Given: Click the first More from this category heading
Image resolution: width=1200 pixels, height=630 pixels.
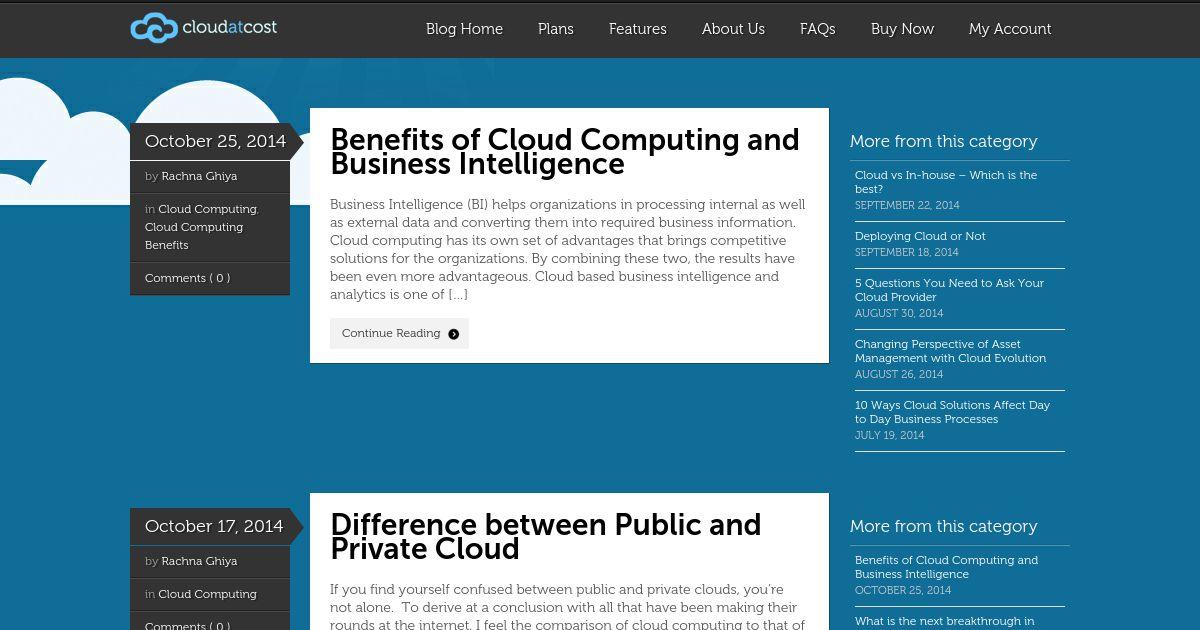Looking at the screenshot, I should (x=944, y=141).
